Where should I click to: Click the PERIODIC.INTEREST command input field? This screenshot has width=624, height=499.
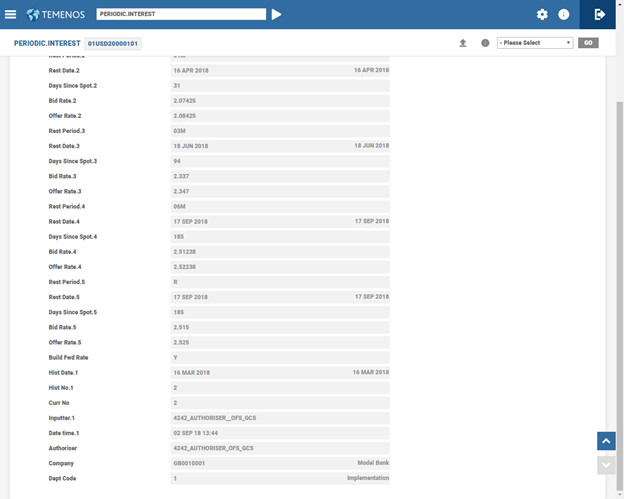click(181, 14)
